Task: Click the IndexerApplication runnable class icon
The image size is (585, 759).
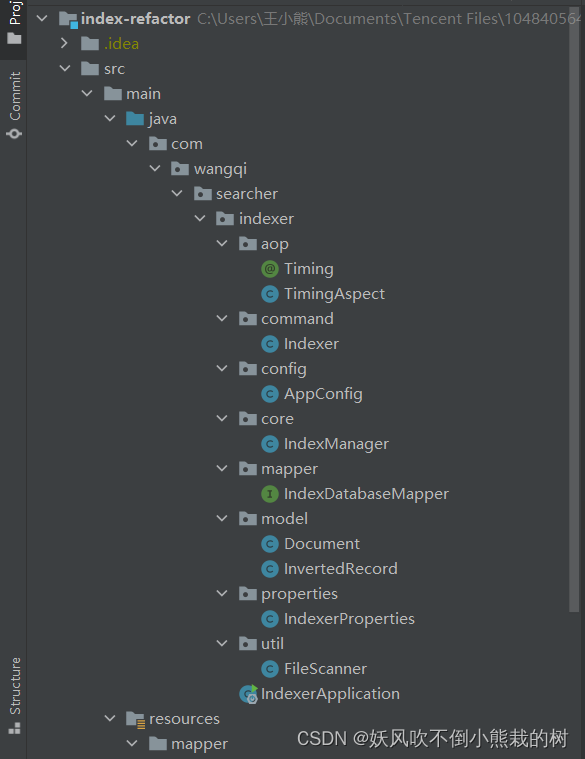Action: (249, 694)
